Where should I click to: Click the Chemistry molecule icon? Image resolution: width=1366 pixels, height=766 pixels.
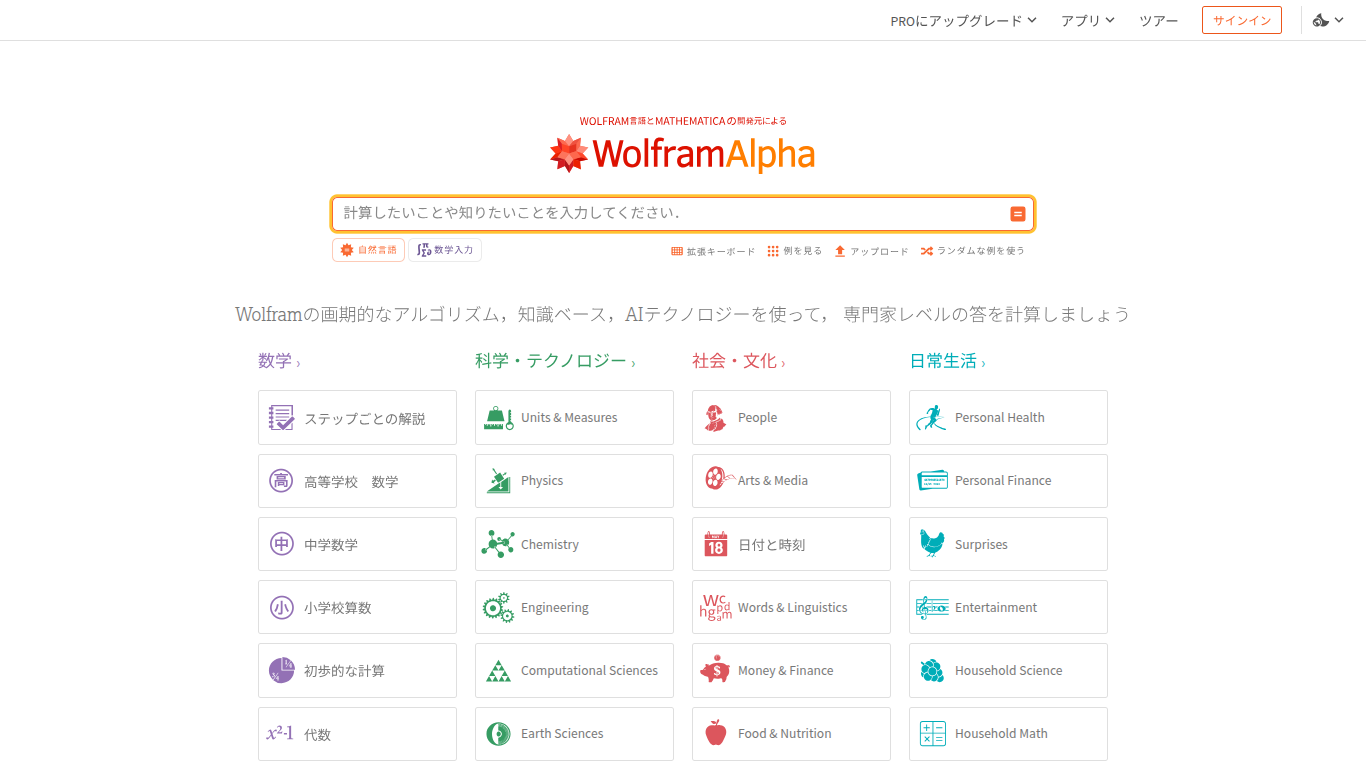click(x=498, y=544)
